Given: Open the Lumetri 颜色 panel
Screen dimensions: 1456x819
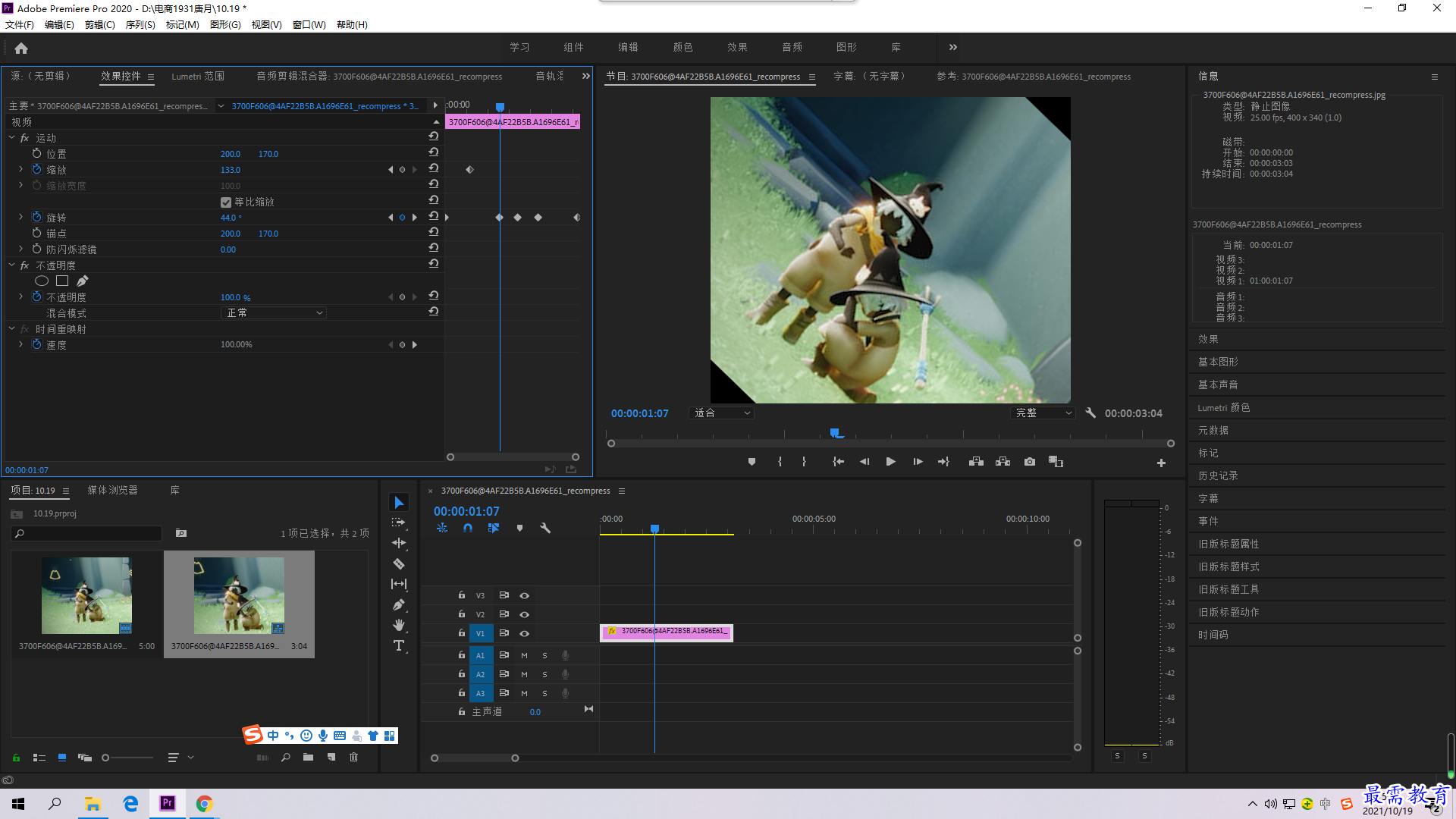Looking at the screenshot, I should pos(1224,407).
